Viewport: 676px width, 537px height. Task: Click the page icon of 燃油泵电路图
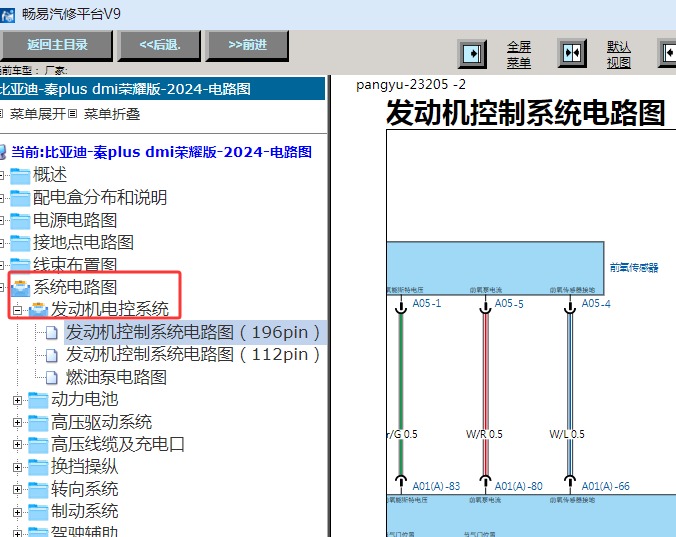(52, 378)
